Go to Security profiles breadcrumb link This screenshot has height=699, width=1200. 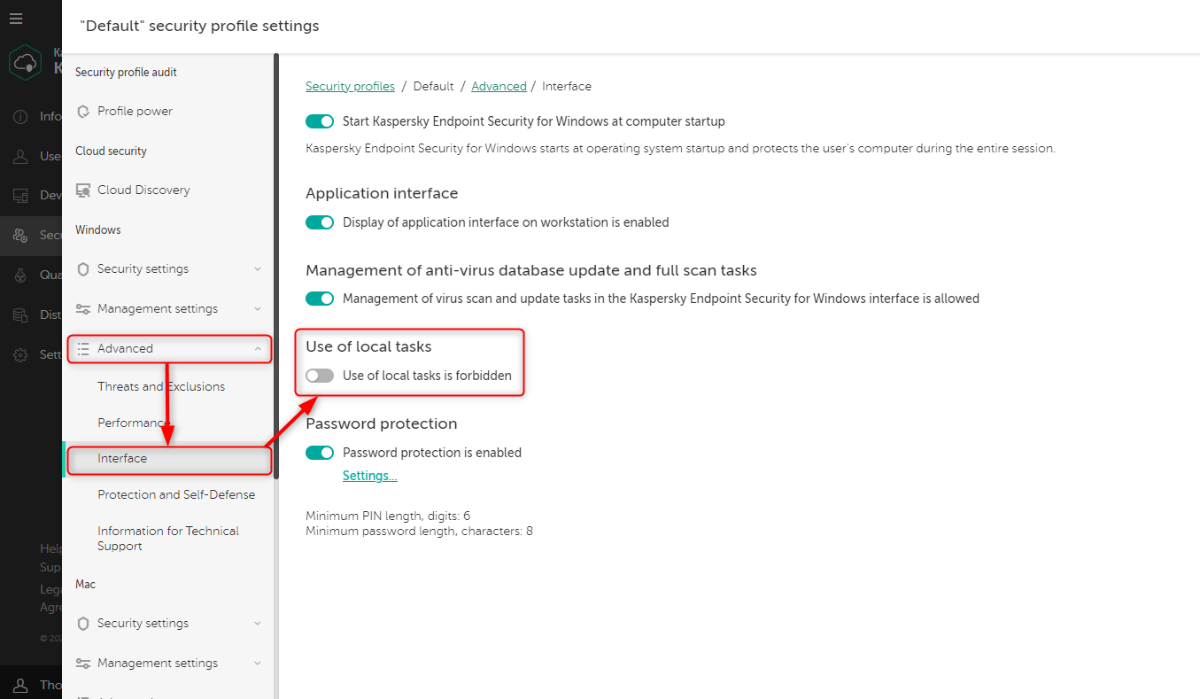(350, 87)
